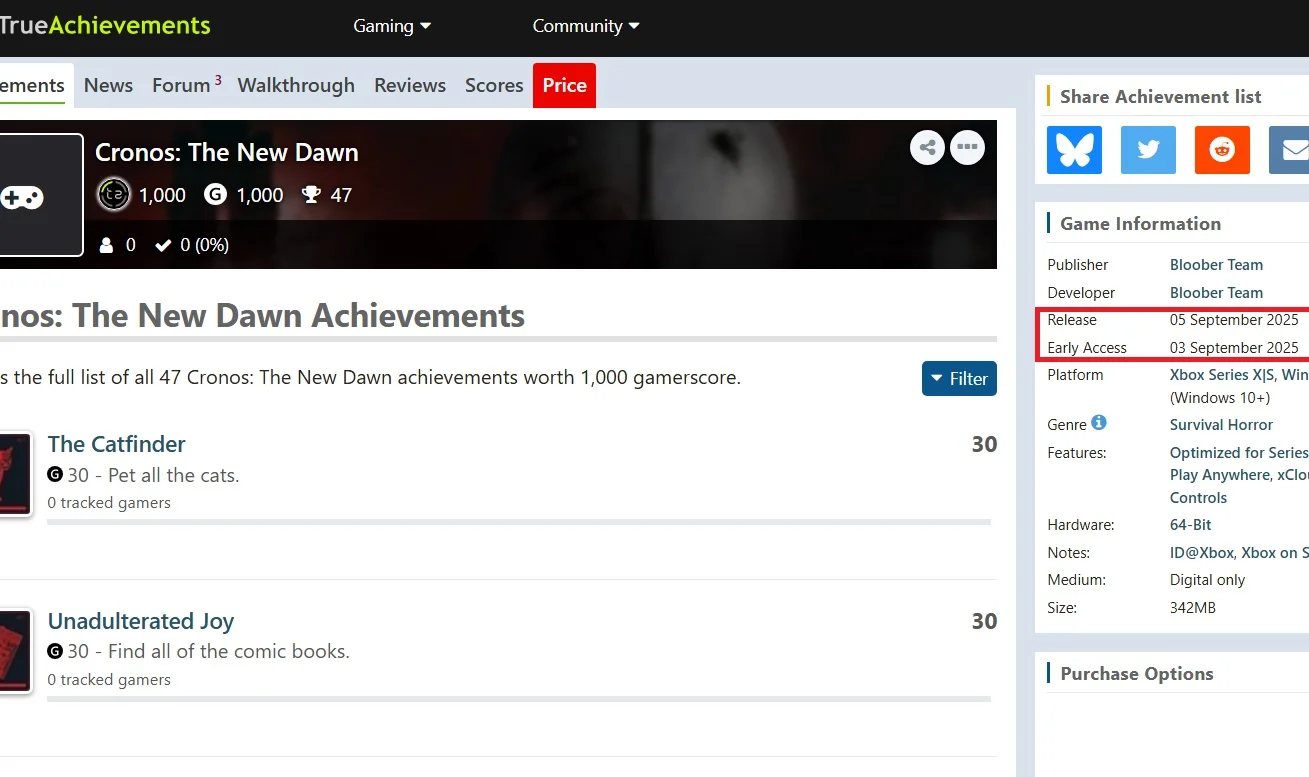Click the Gamerscore icon beside Find all comic books

coord(55,651)
